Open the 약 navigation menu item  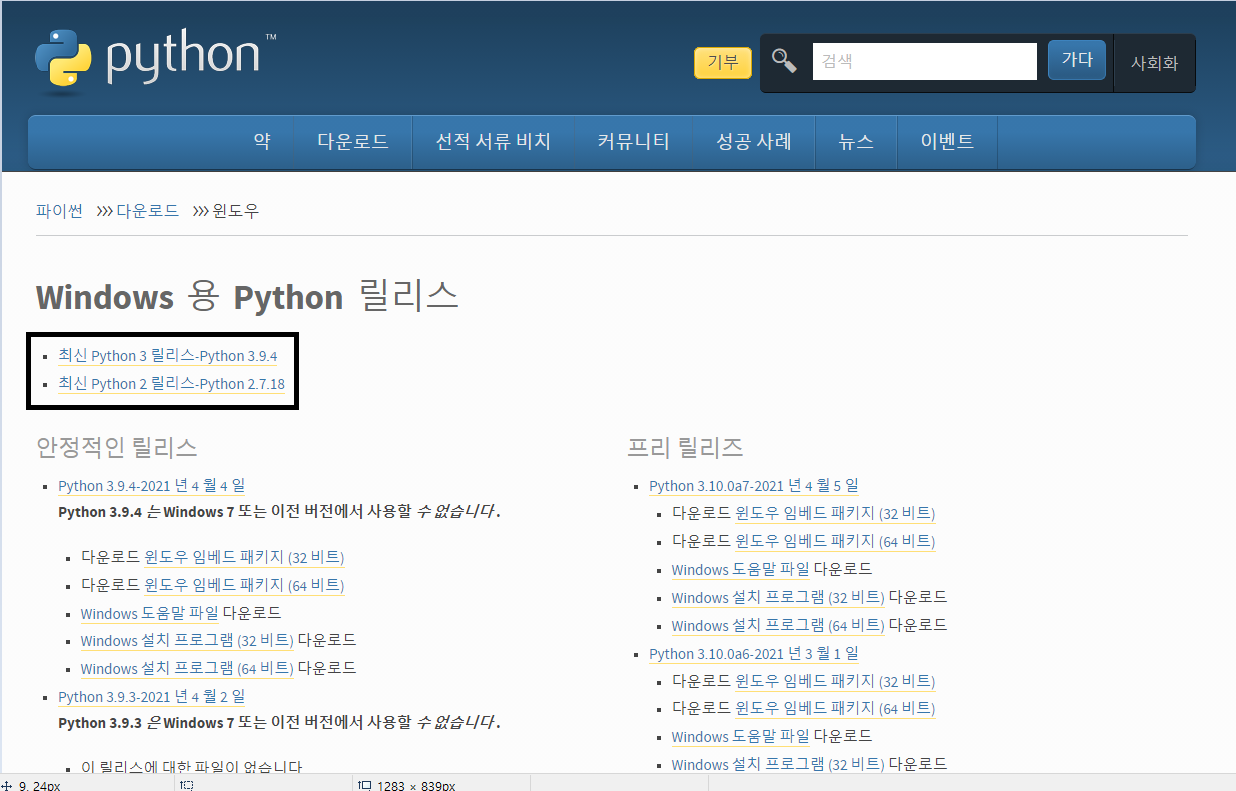[x=262, y=141]
